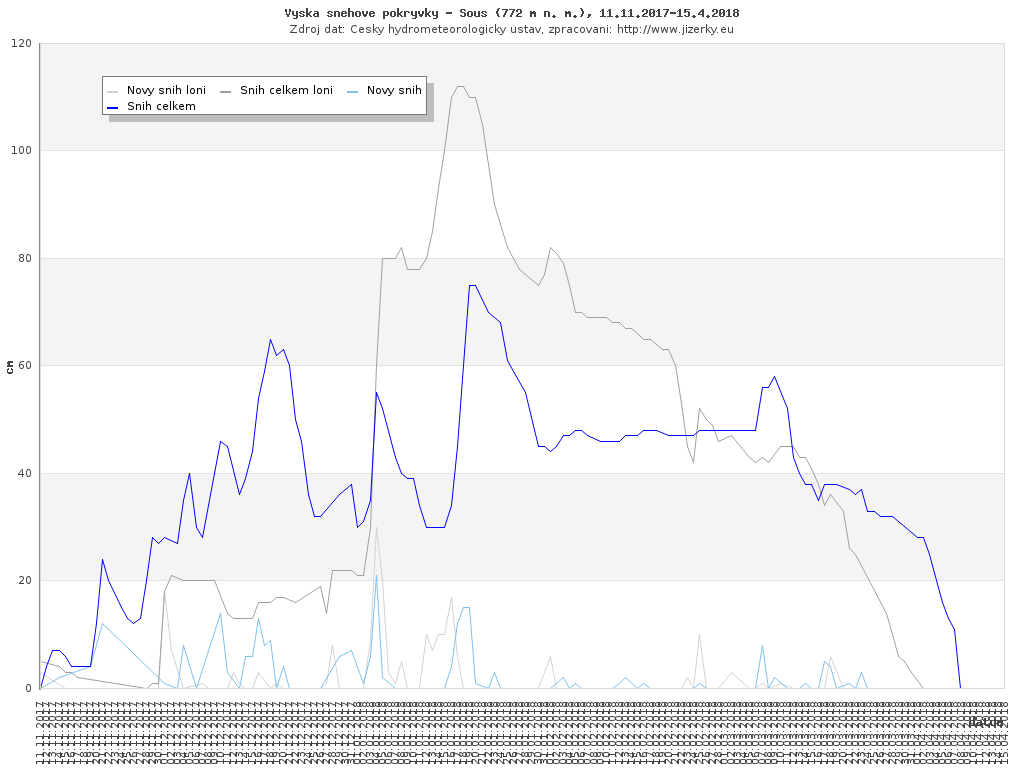Select the 'Snih celkem loni' legend label

click(286, 91)
